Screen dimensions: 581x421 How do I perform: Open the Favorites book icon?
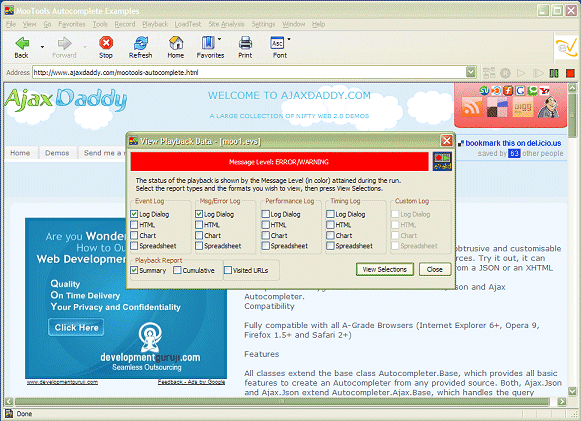(208, 43)
